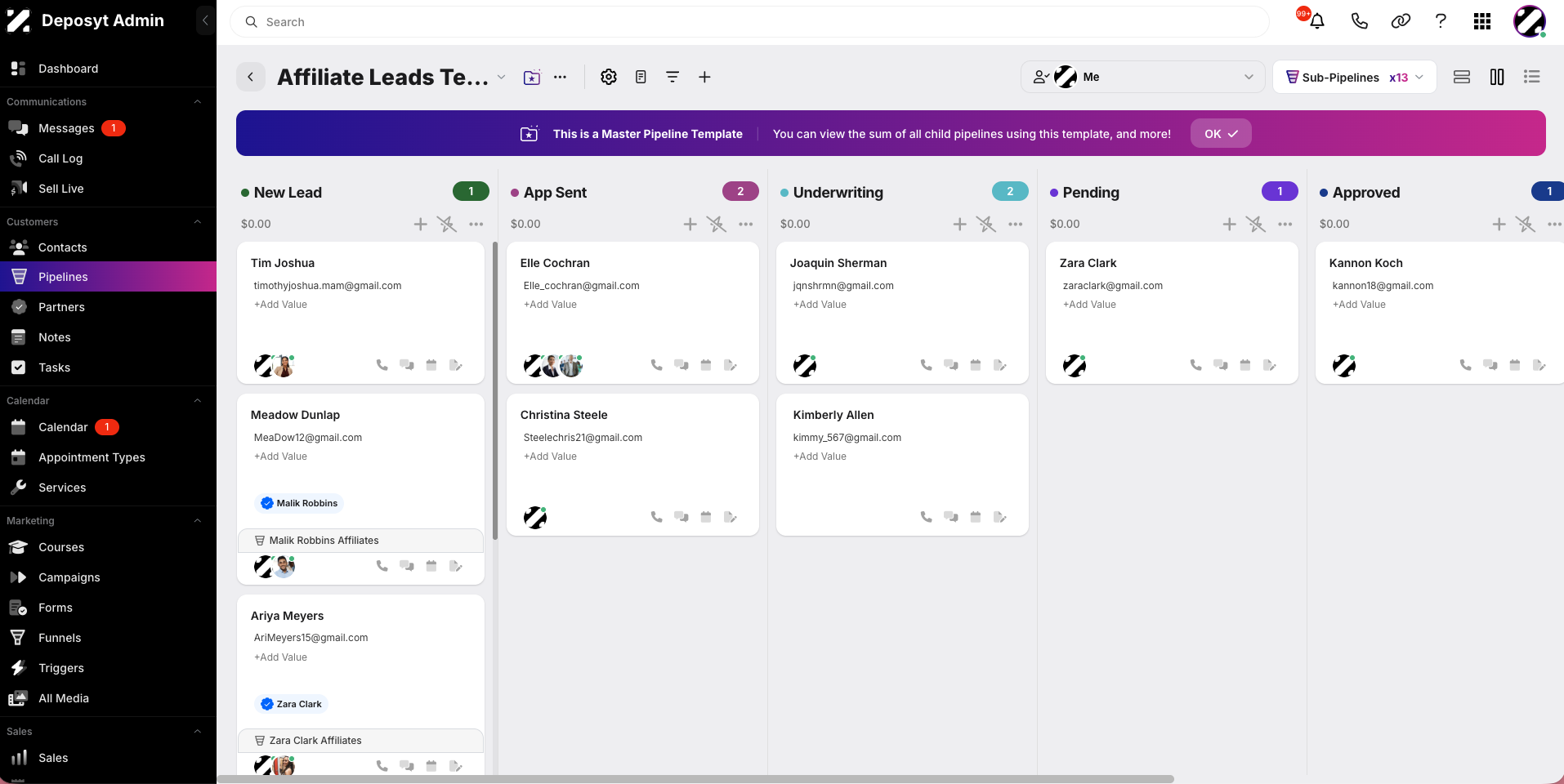Collapse the Communications sidebar section
This screenshot has width=1564, height=784.
(x=197, y=102)
